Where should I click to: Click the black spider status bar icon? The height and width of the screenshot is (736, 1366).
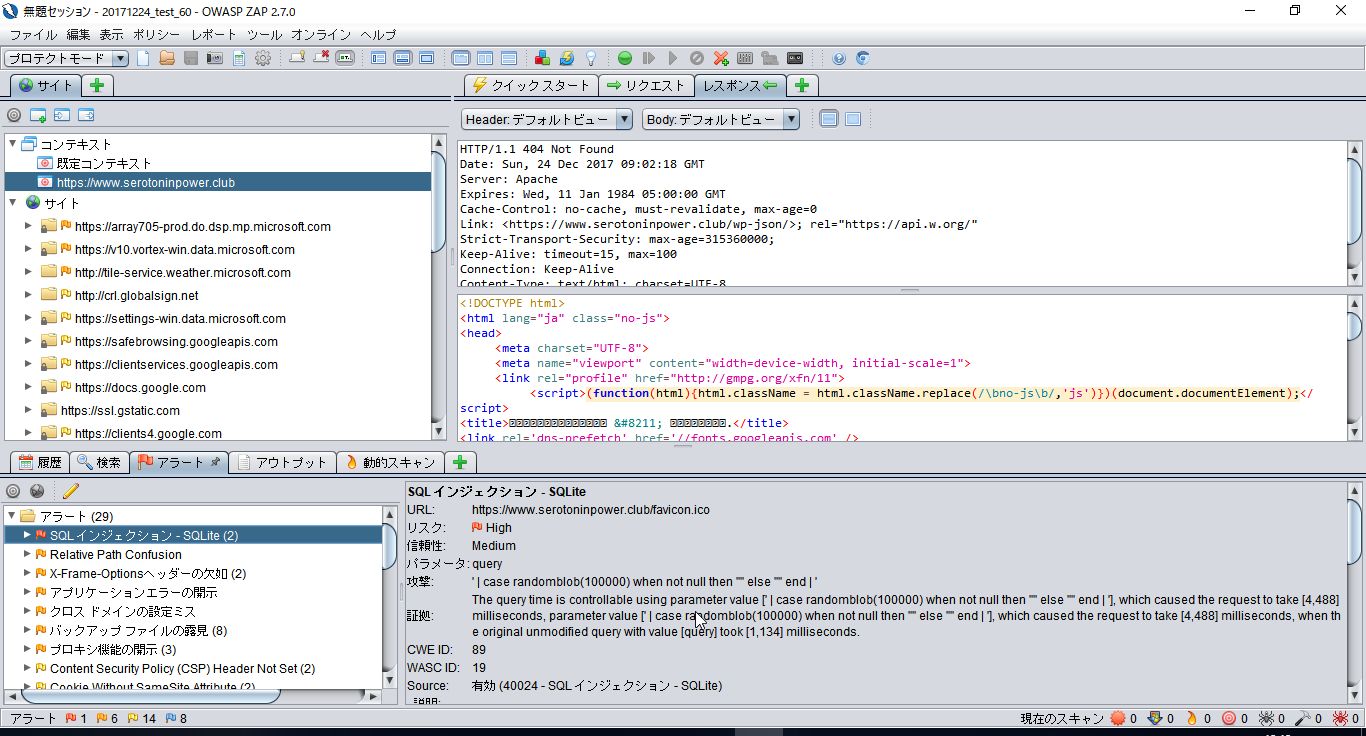coord(1266,718)
